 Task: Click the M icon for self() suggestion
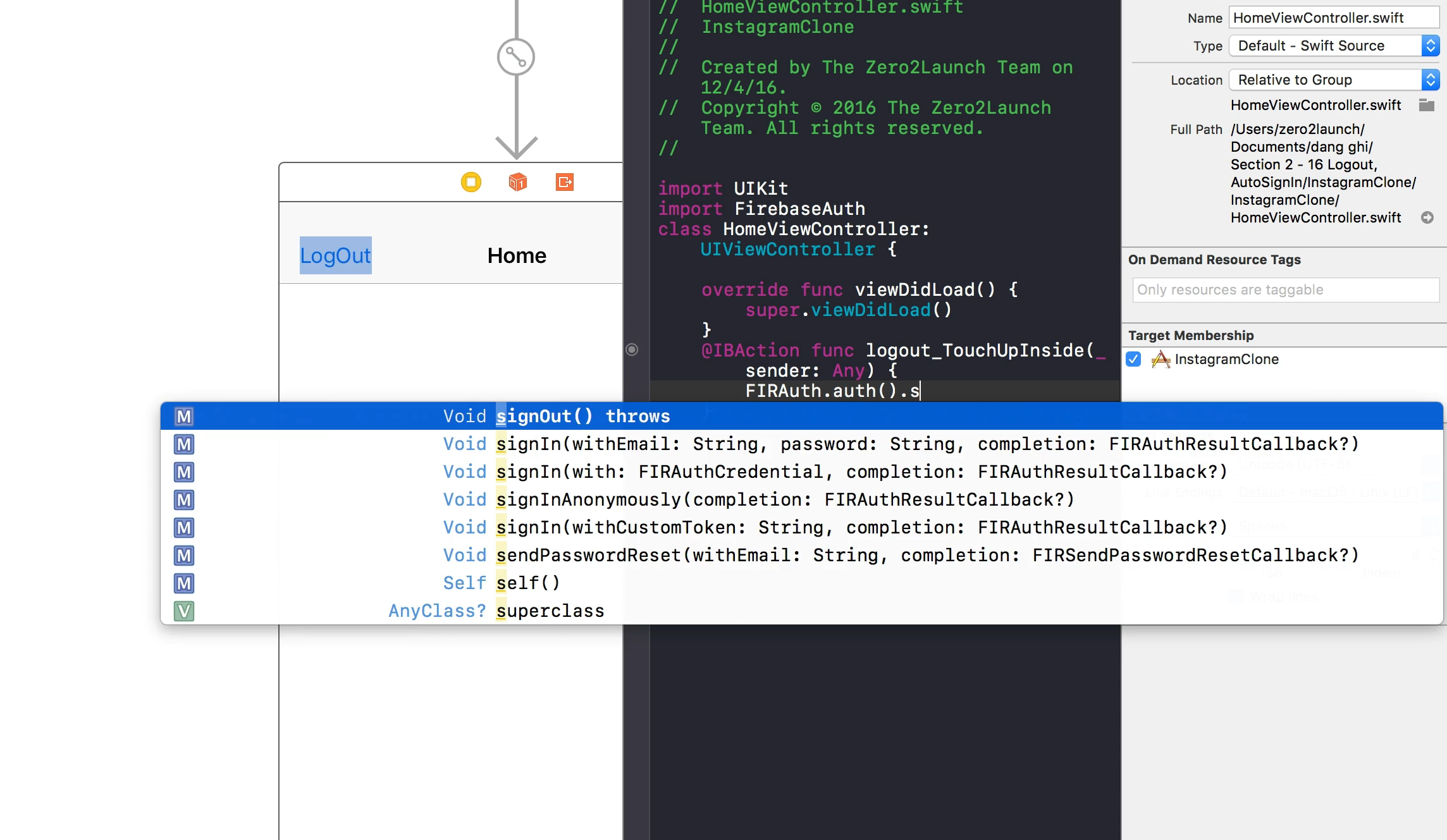tap(184, 583)
